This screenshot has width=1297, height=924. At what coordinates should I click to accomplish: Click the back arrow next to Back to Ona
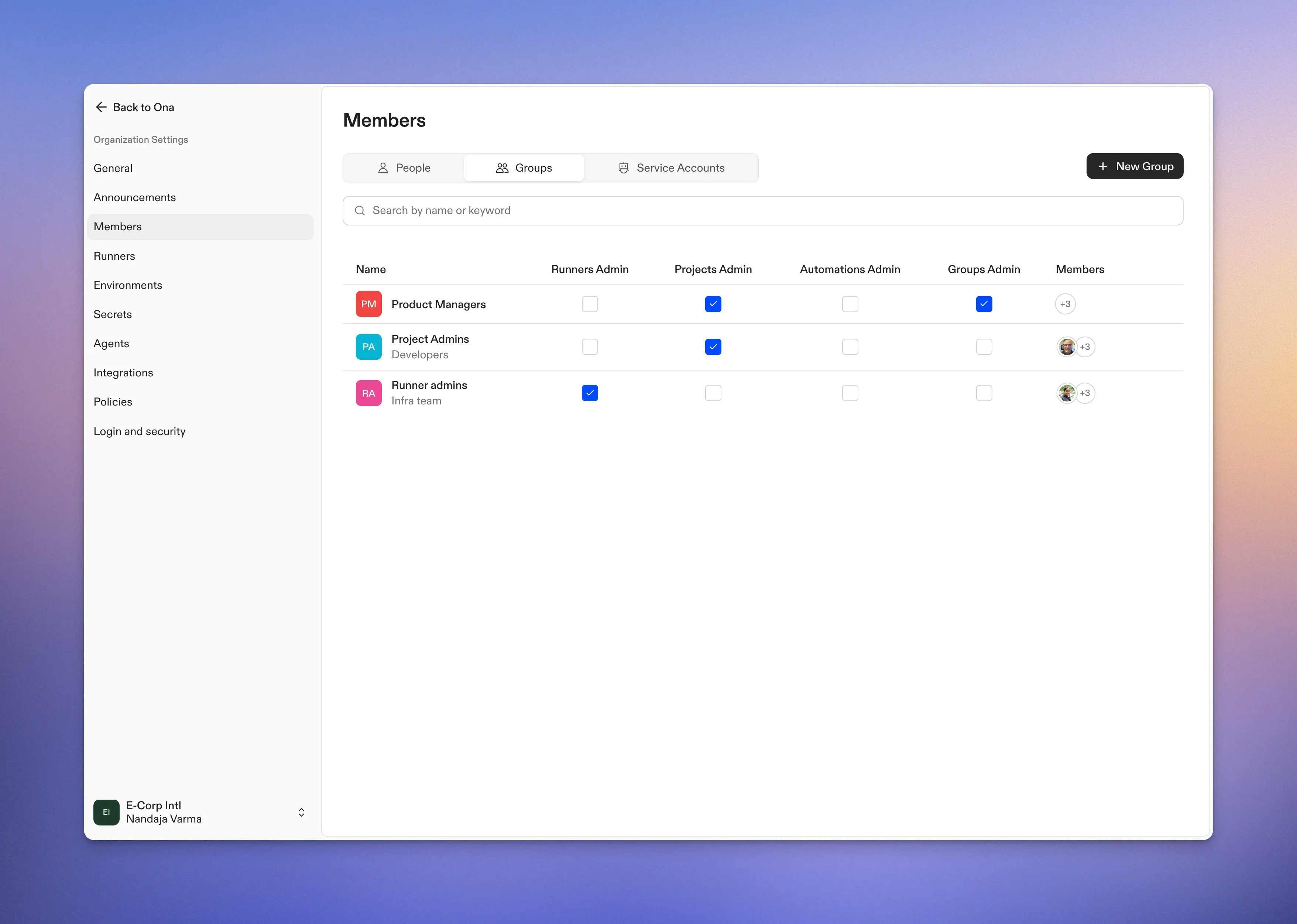[x=101, y=107]
